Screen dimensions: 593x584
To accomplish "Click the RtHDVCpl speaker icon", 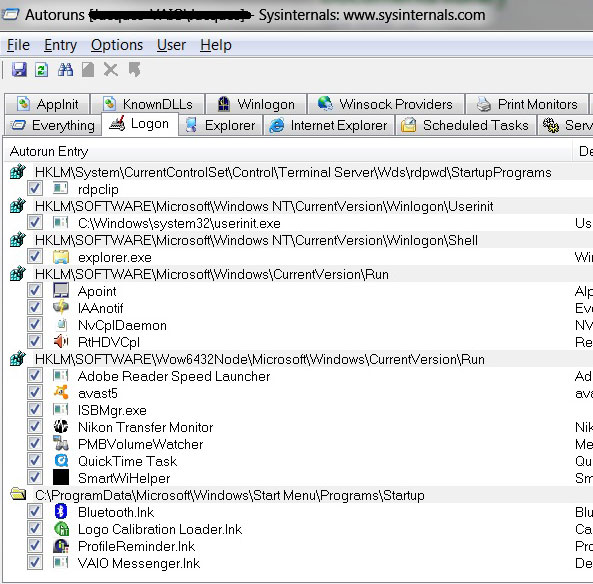I will (x=61, y=342).
